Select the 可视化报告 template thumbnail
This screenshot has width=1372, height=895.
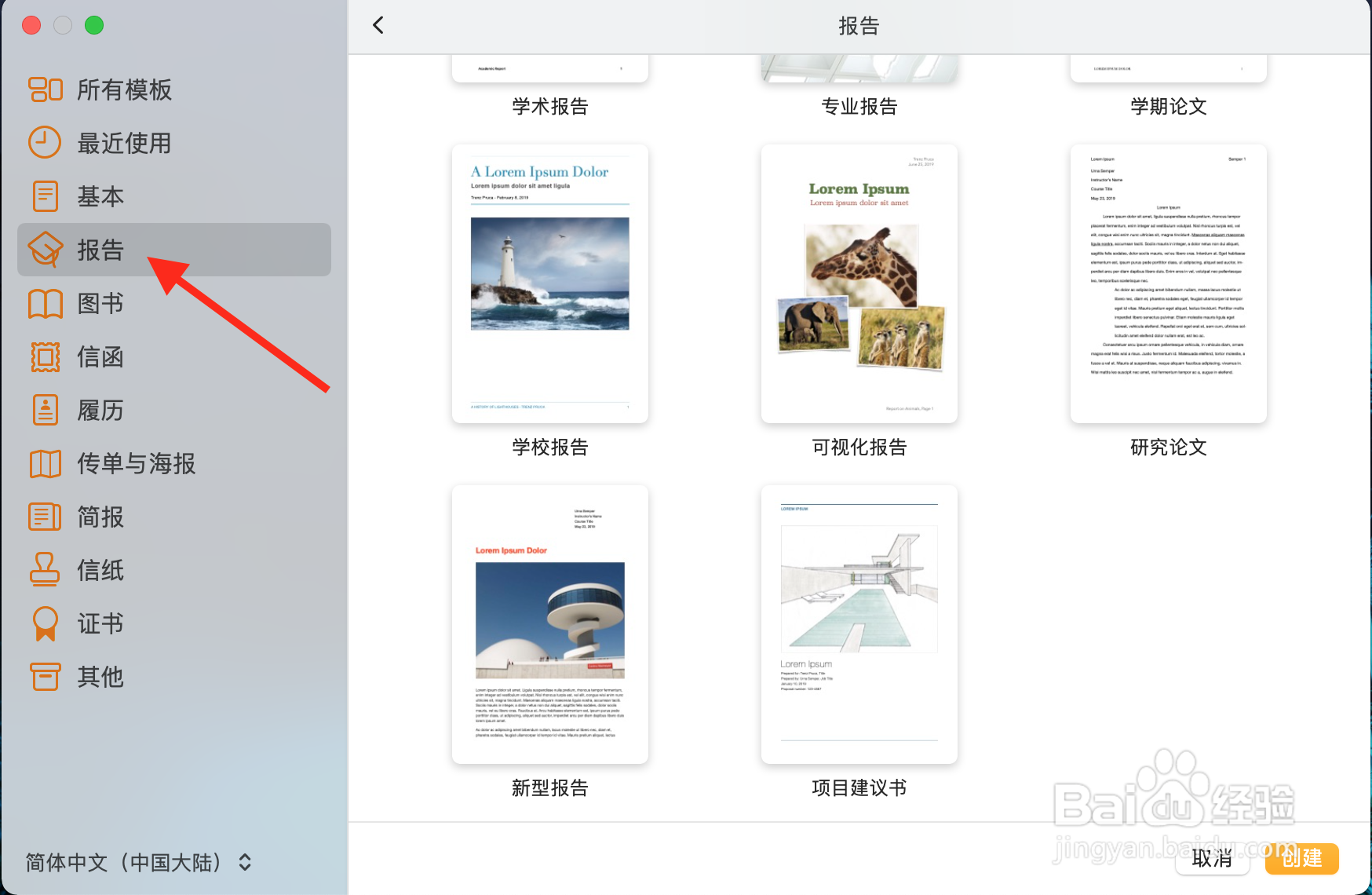(859, 283)
